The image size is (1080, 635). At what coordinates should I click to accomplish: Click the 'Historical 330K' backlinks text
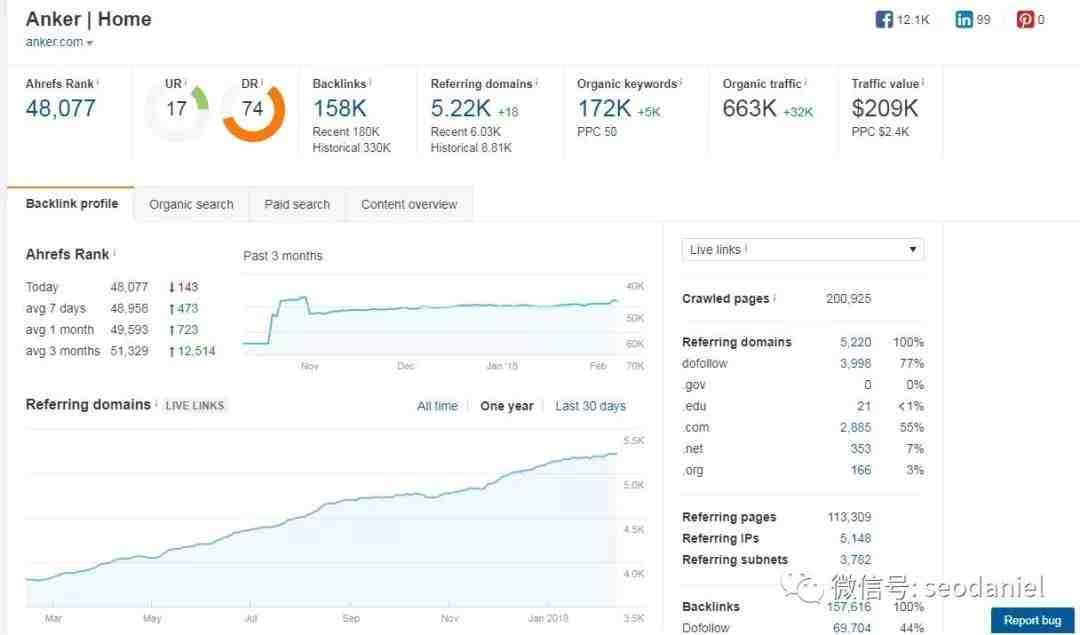click(x=351, y=147)
